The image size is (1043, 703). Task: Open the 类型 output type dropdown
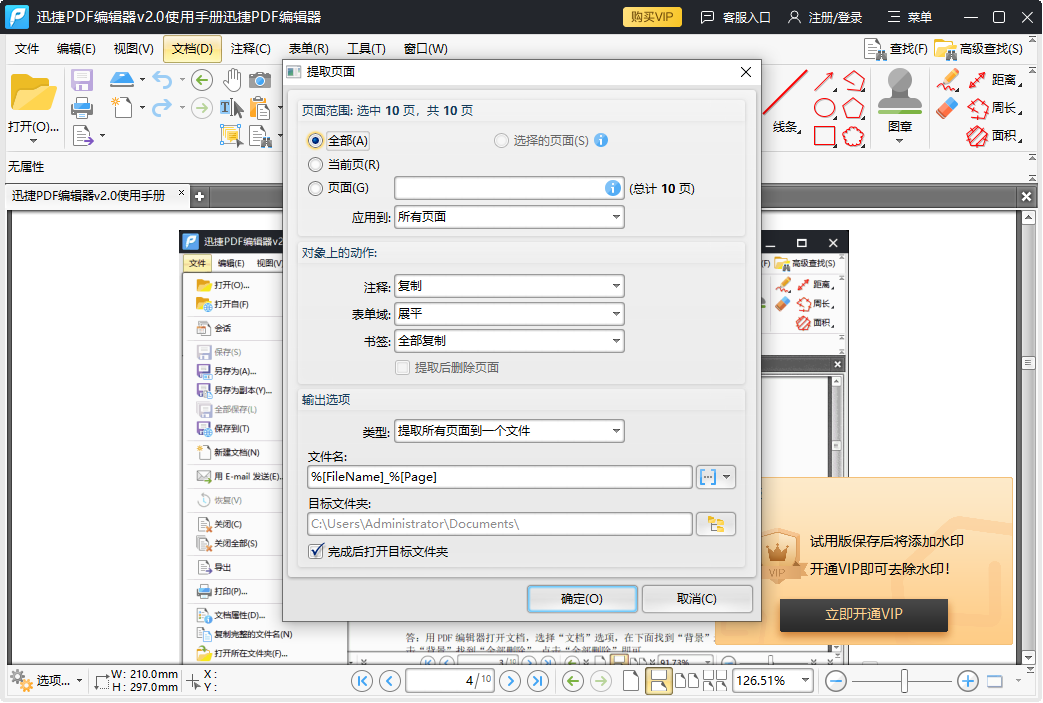click(509, 431)
